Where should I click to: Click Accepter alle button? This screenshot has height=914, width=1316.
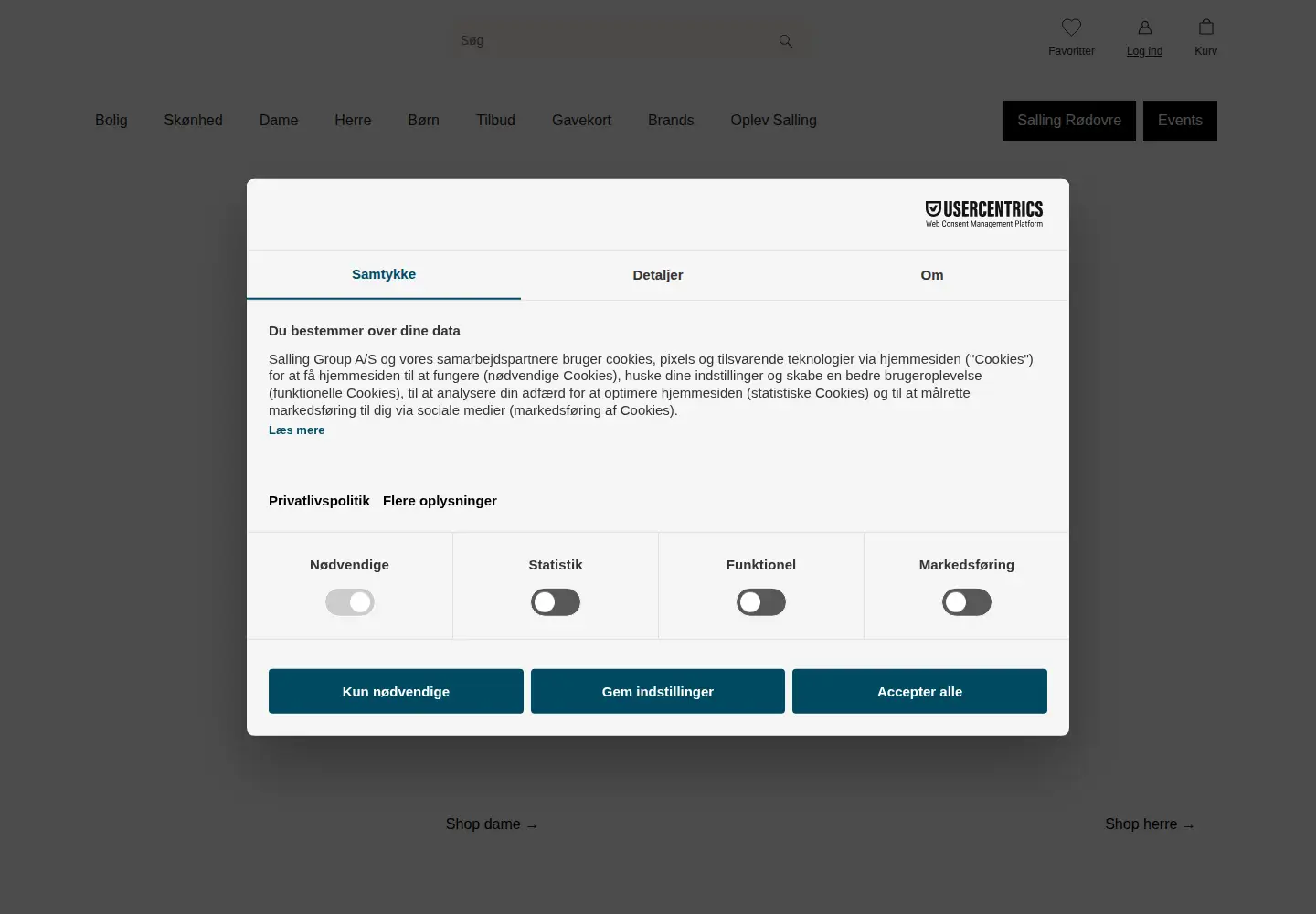coord(919,691)
